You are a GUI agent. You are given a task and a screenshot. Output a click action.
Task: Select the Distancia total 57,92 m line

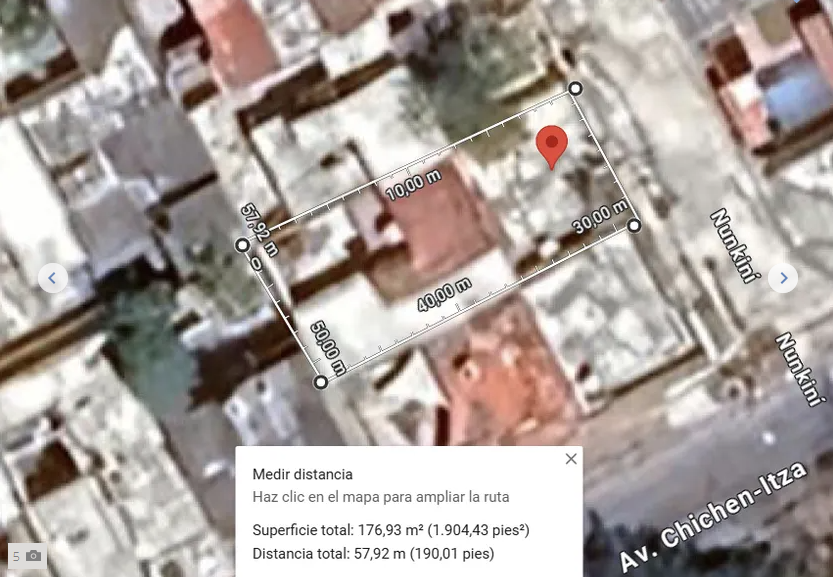coord(373,554)
